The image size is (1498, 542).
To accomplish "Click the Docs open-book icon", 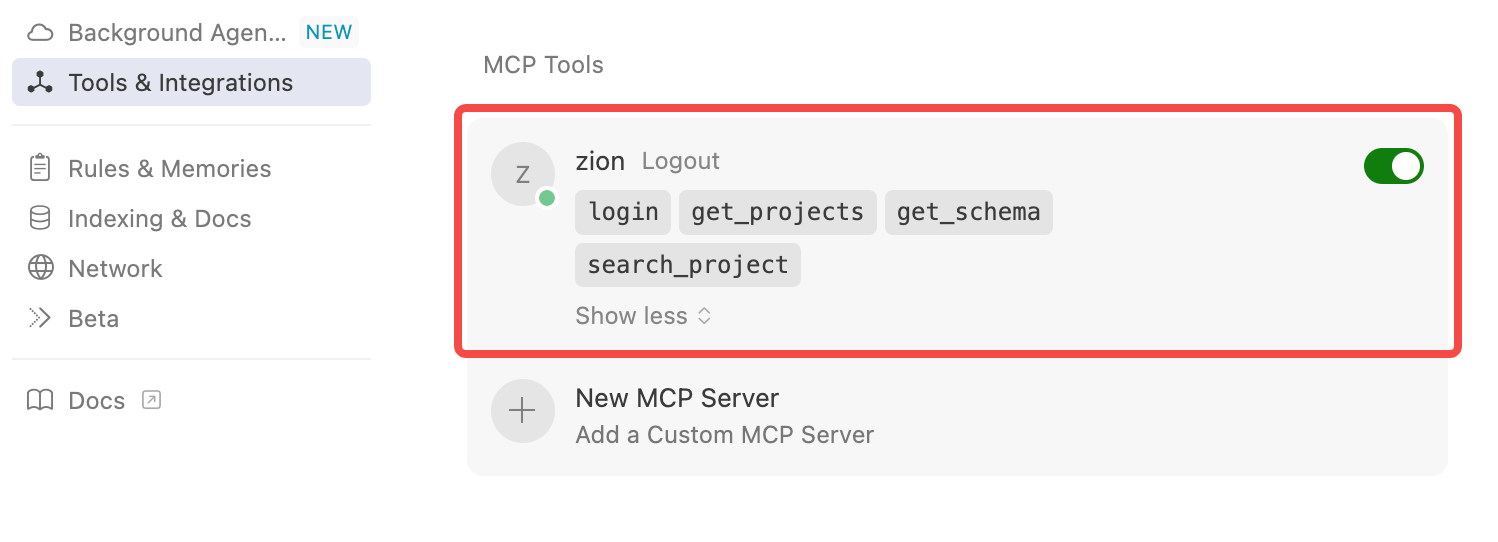I will click(40, 401).
